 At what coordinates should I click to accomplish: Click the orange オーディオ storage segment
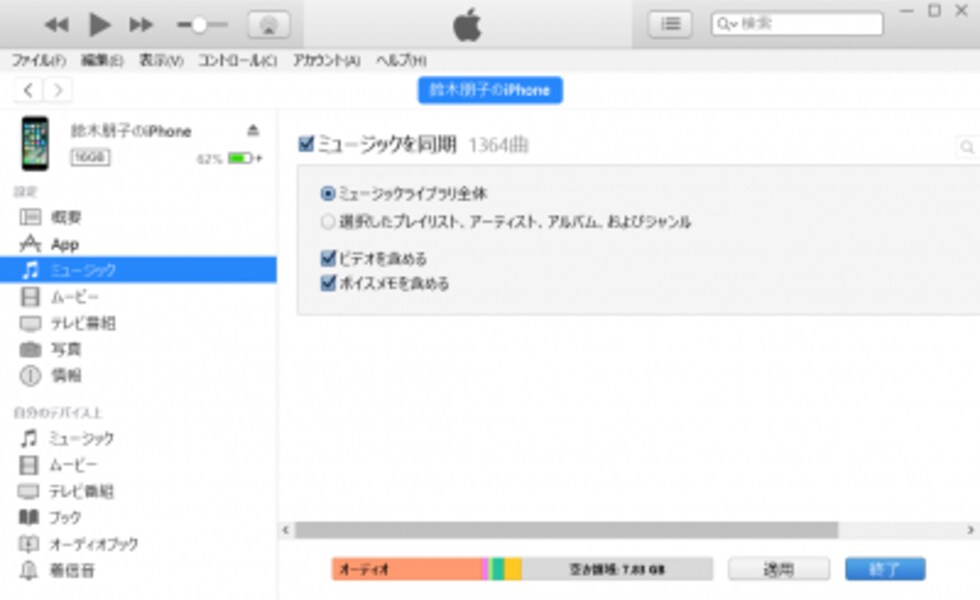pyautogui.click(x=406, y=569)
